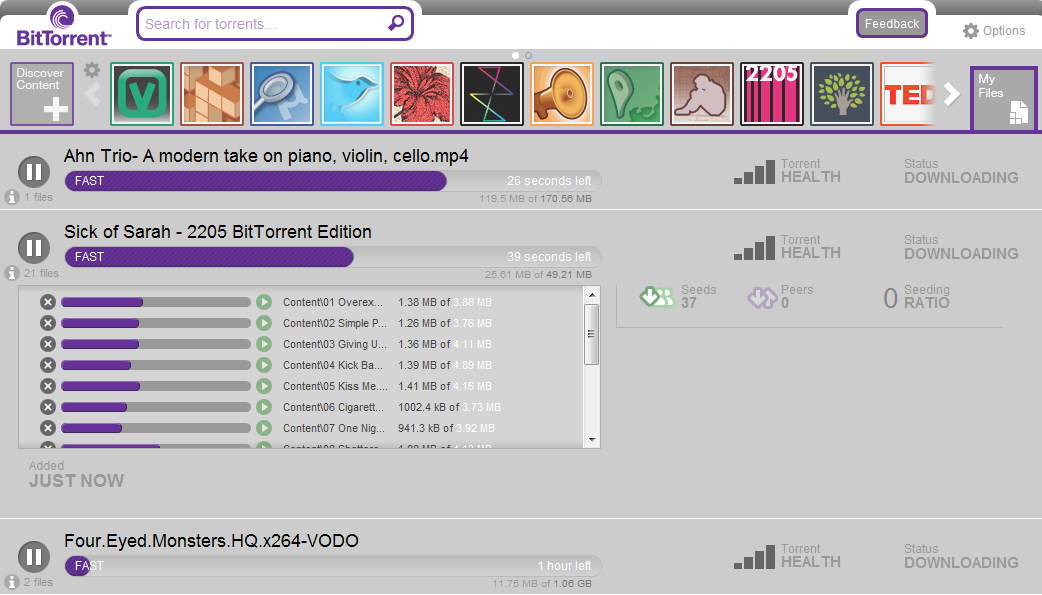Screen dimensions: 1042x595
Task: Remove Content\03 Giving U file
Action: 48,344
